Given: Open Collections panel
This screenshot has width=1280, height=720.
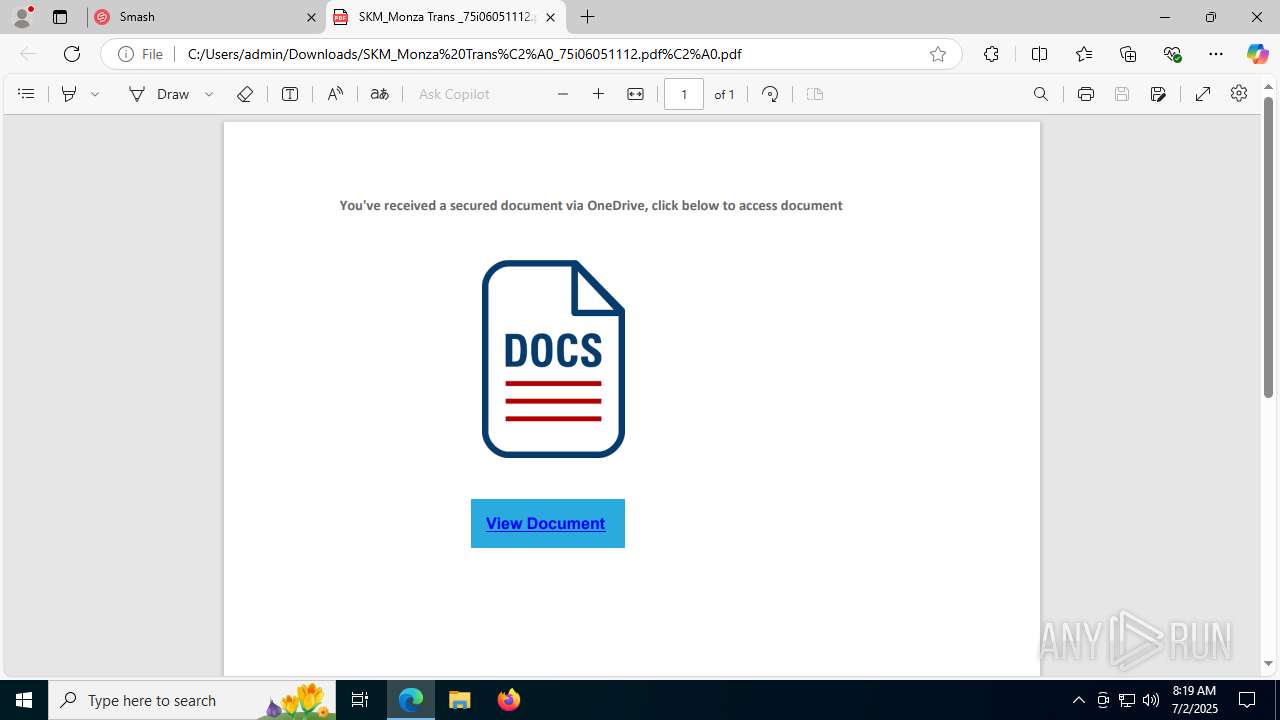Looking at the screenshot, I should pos(1128,54).
